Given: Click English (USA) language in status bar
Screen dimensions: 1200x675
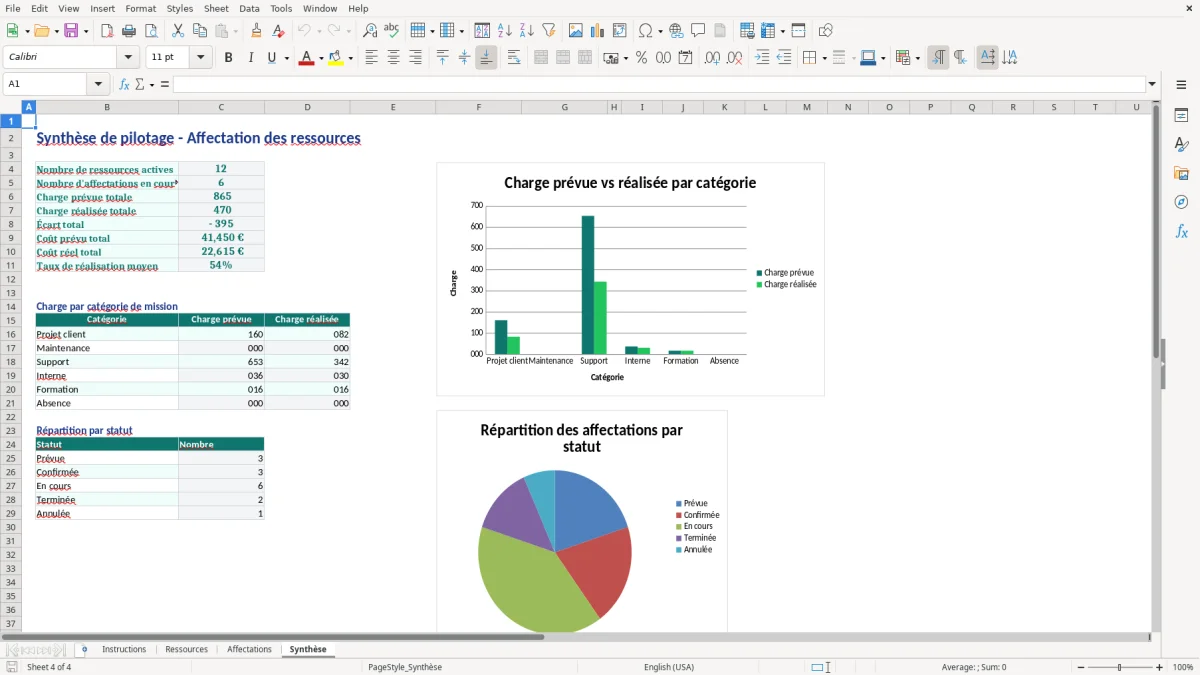Looking at the screenshot, I should point(668,667).
